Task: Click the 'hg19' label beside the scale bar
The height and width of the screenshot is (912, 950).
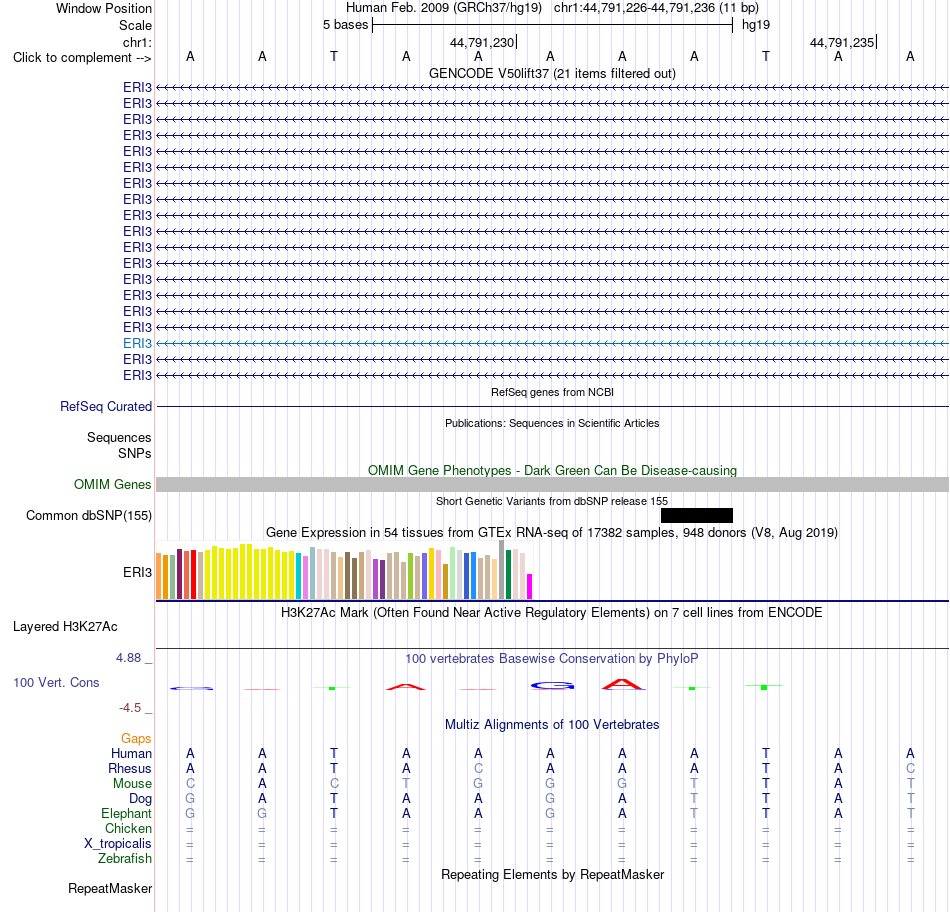Action: [756, 25]
